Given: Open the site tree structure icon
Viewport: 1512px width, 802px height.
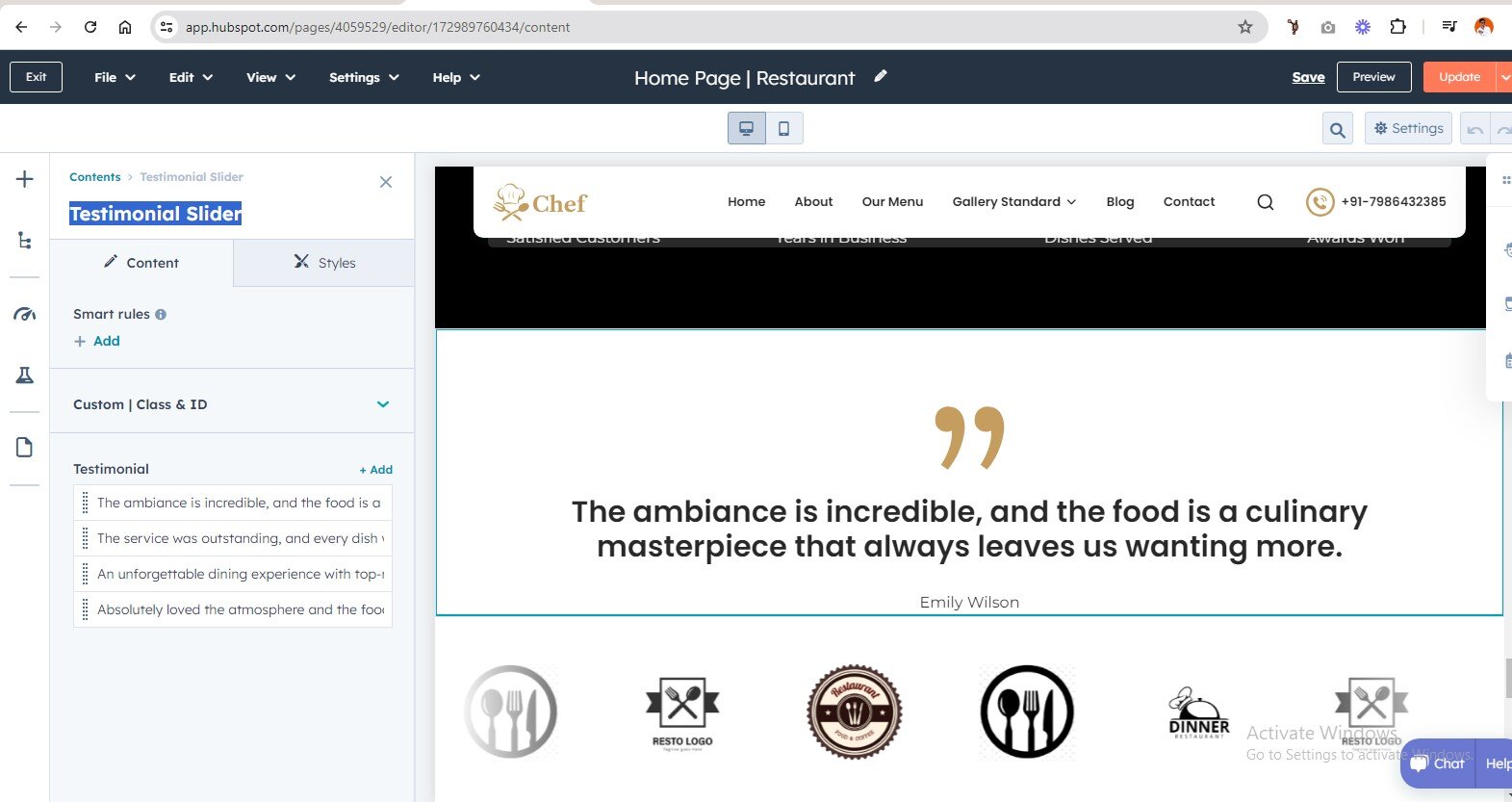Looking at the screenshot, I should pos(25,241).
